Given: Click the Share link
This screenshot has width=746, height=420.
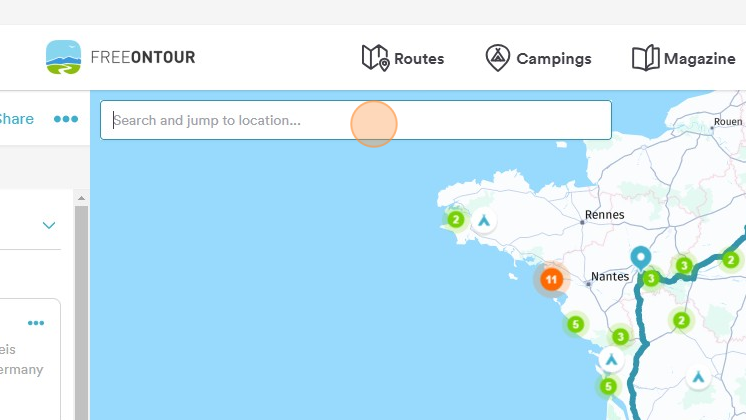Looking at the screenshot, I should click(15, 119).
